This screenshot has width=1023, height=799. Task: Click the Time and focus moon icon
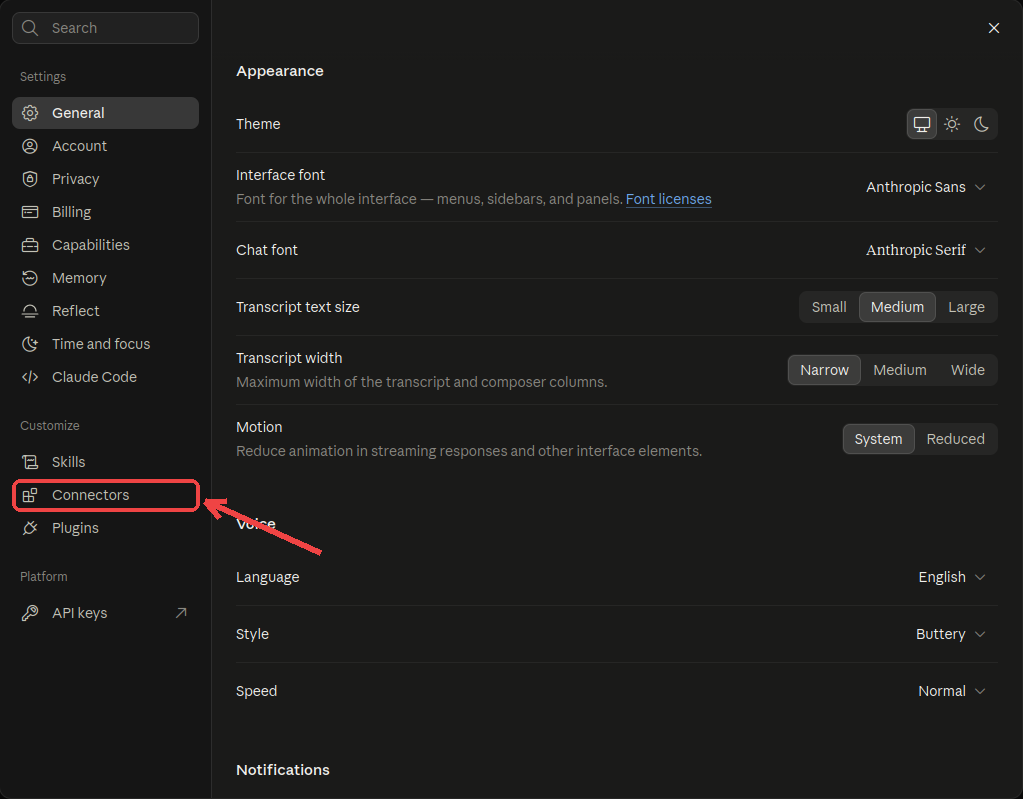click(30, 344)
